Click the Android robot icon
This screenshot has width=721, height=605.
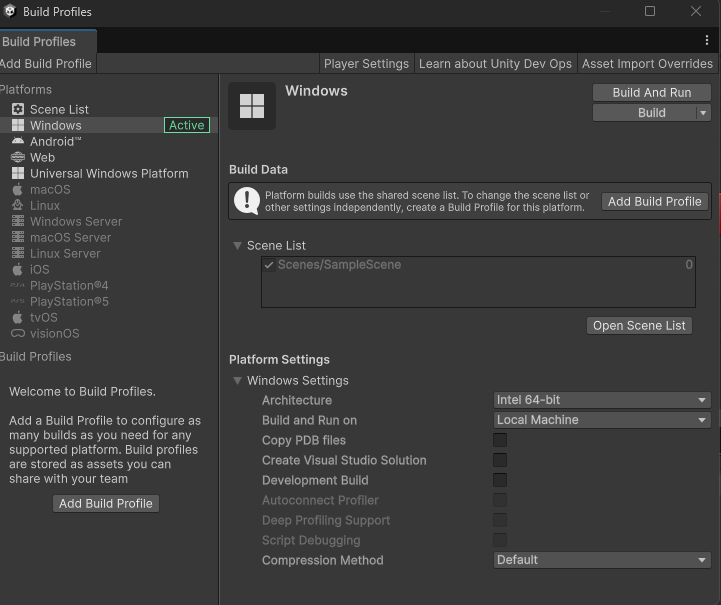[18, 141]
